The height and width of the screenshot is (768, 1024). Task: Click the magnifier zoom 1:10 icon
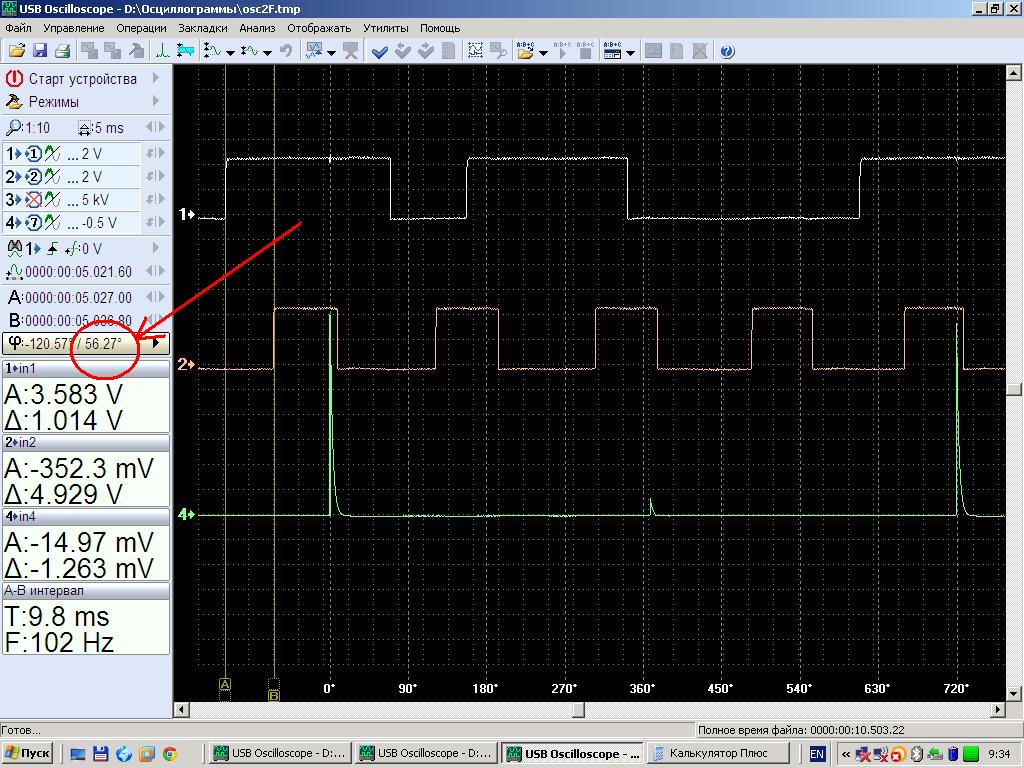(14, 128)
